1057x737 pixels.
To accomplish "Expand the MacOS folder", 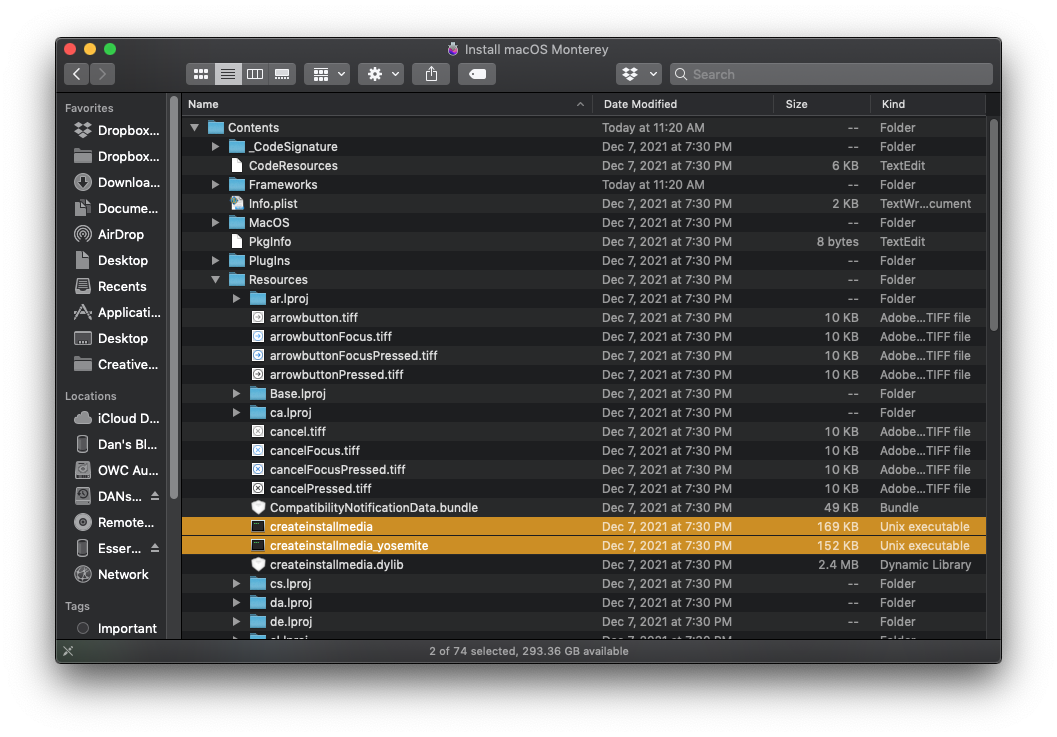I will [216, 223].
